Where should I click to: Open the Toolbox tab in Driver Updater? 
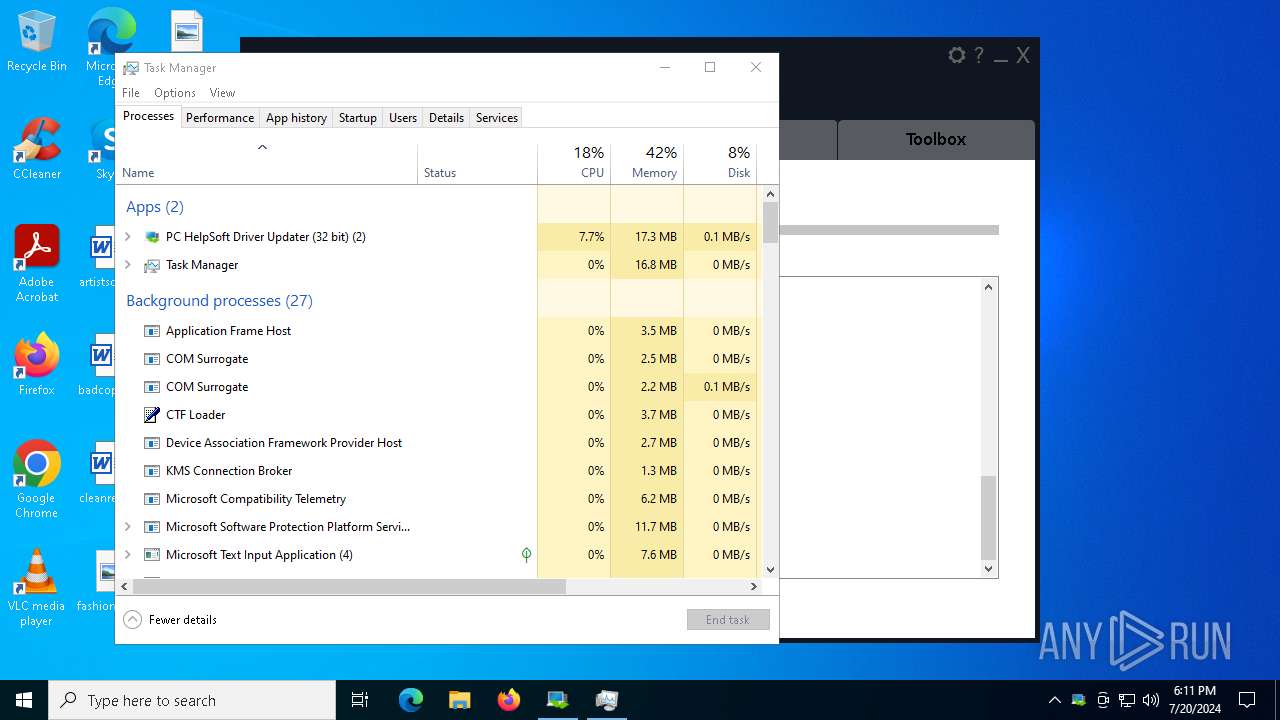point(936,139)
